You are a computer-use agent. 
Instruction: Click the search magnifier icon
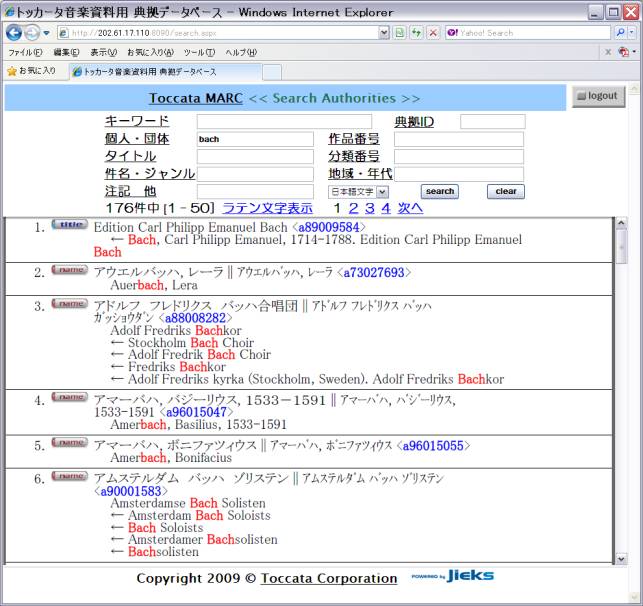click(620, 32)
